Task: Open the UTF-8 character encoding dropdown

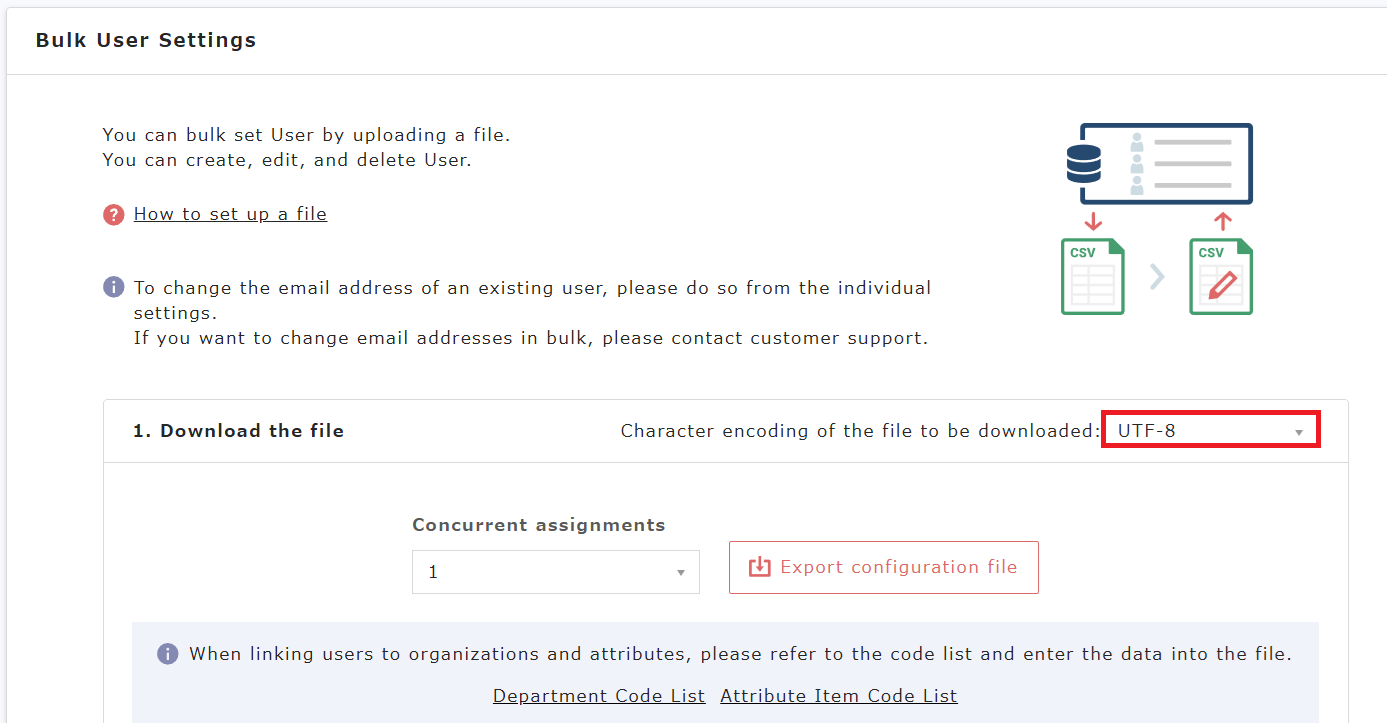Action: tap(1210, 431)
